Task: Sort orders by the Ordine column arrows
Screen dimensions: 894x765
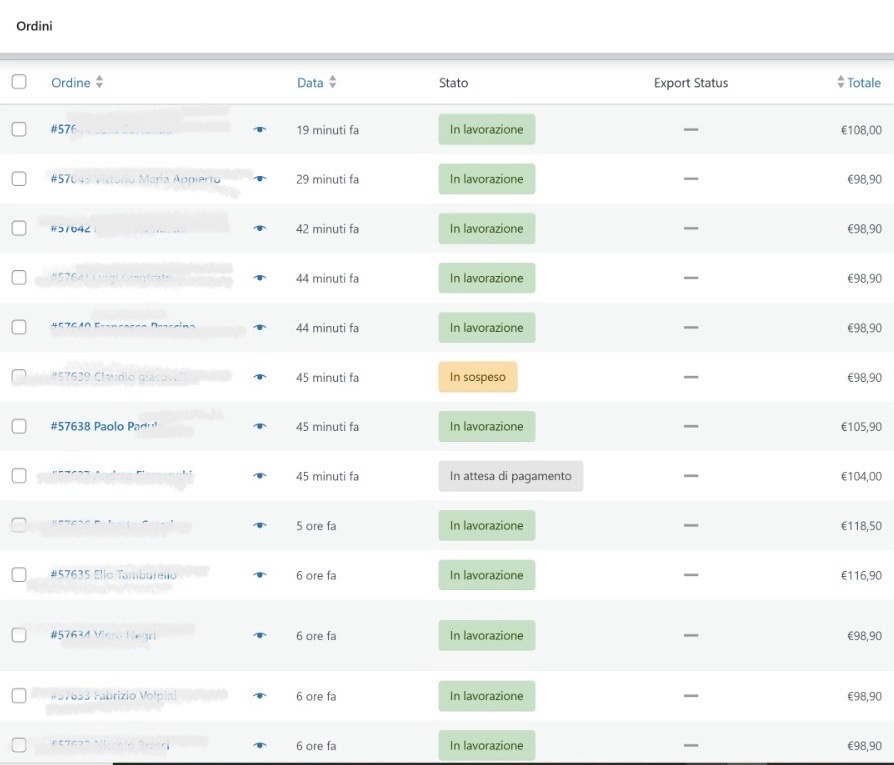Action: point(99,83)
